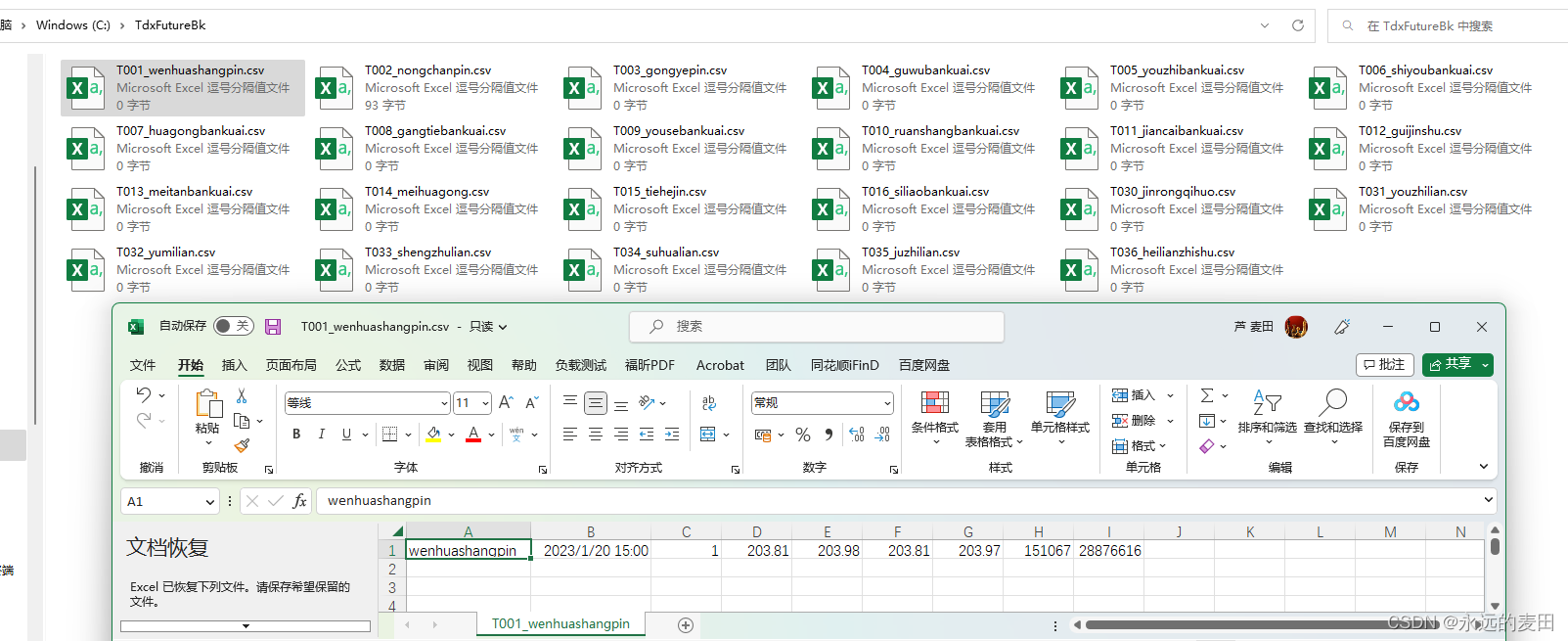Align cell text right
This screenshot has height=641, width=1568.
pyautogui.click(x=621, y=434)
